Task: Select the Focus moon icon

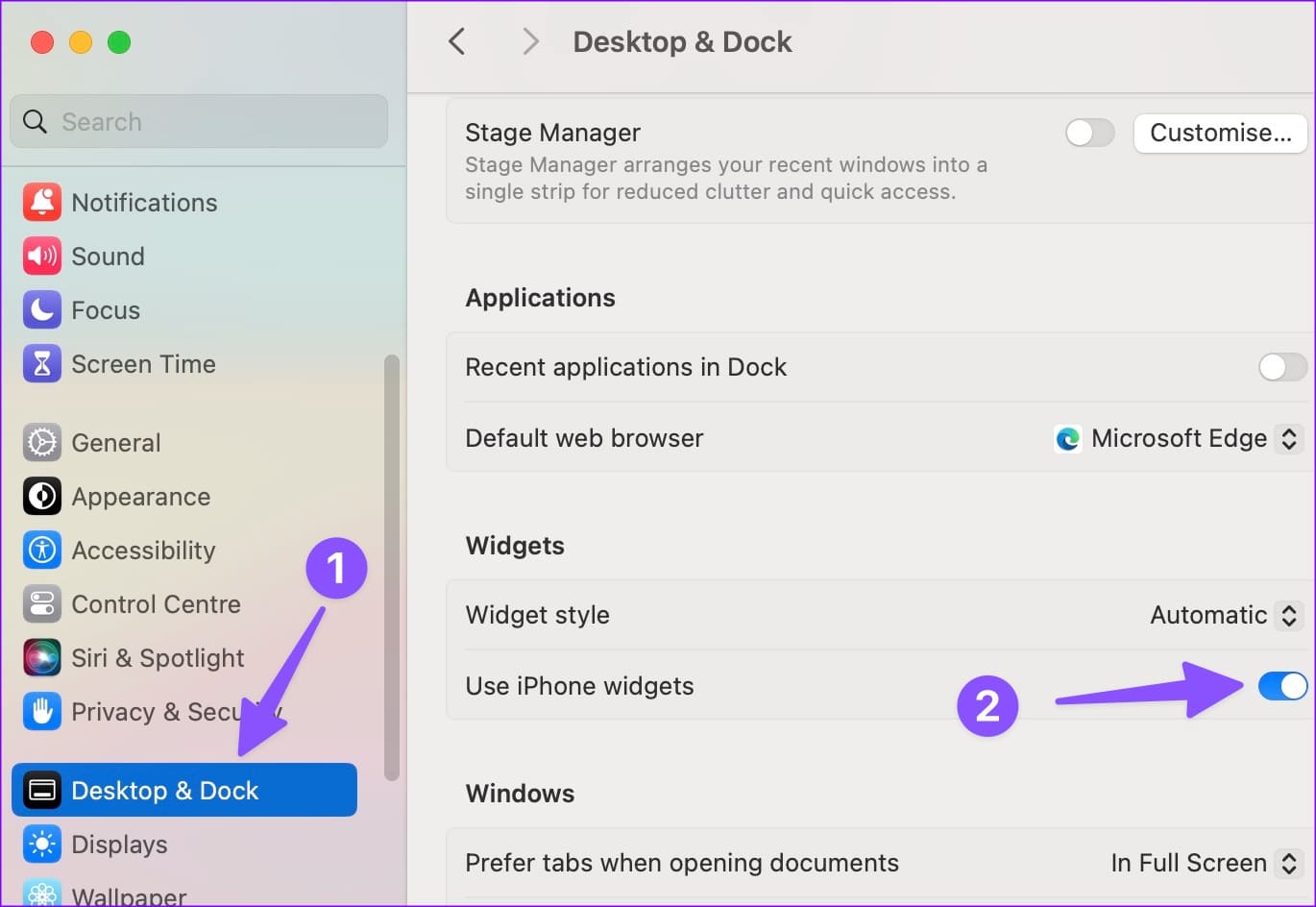Action: pyautogui.click(x=42, y=310)
